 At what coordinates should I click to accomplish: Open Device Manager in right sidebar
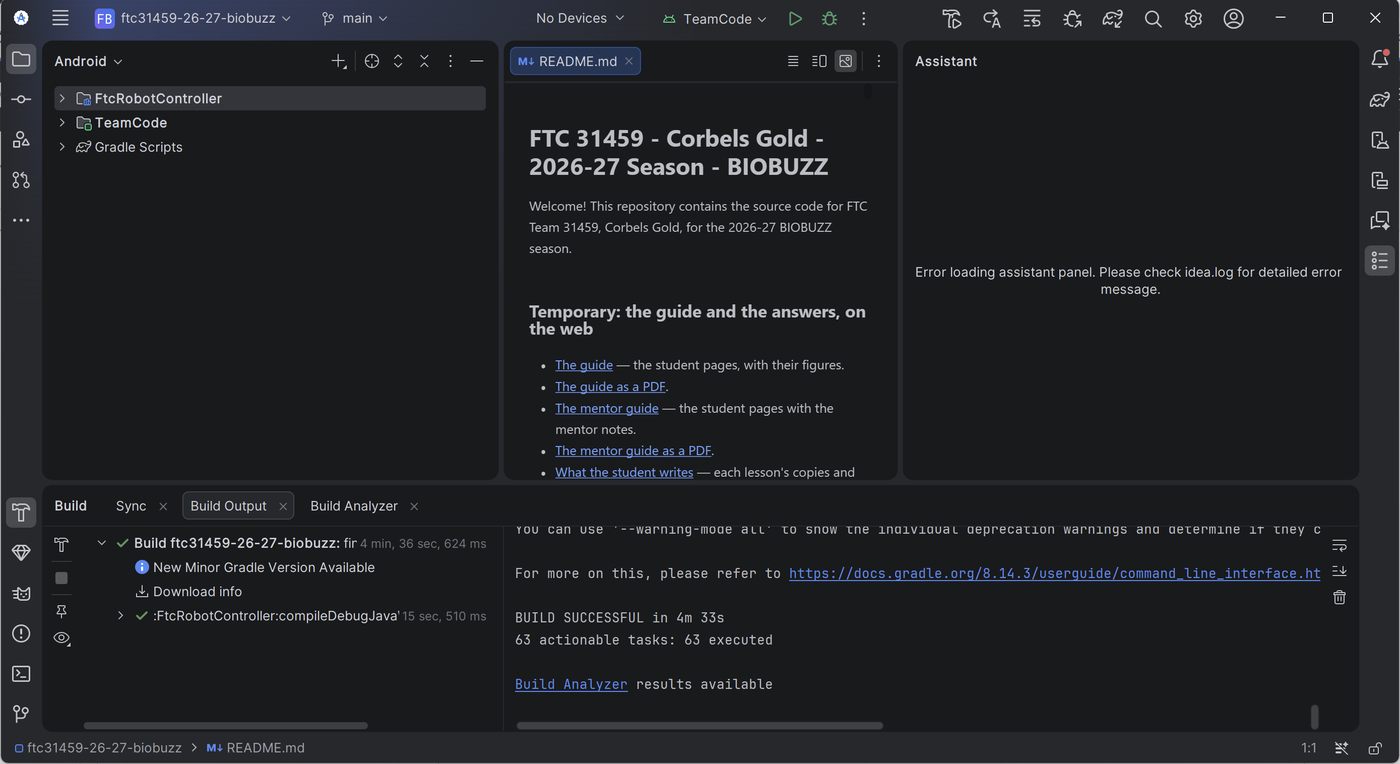click(x=1380, y=140)
